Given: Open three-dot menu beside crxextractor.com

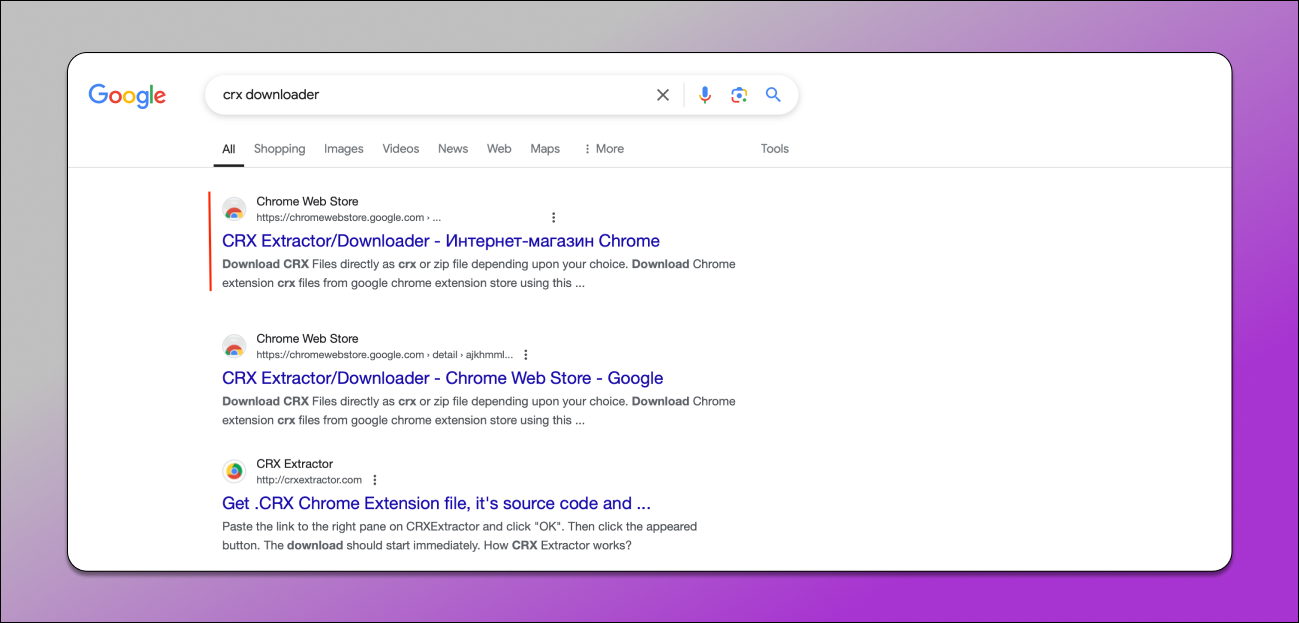Looking at the screenshot, I should coord(375,480).
